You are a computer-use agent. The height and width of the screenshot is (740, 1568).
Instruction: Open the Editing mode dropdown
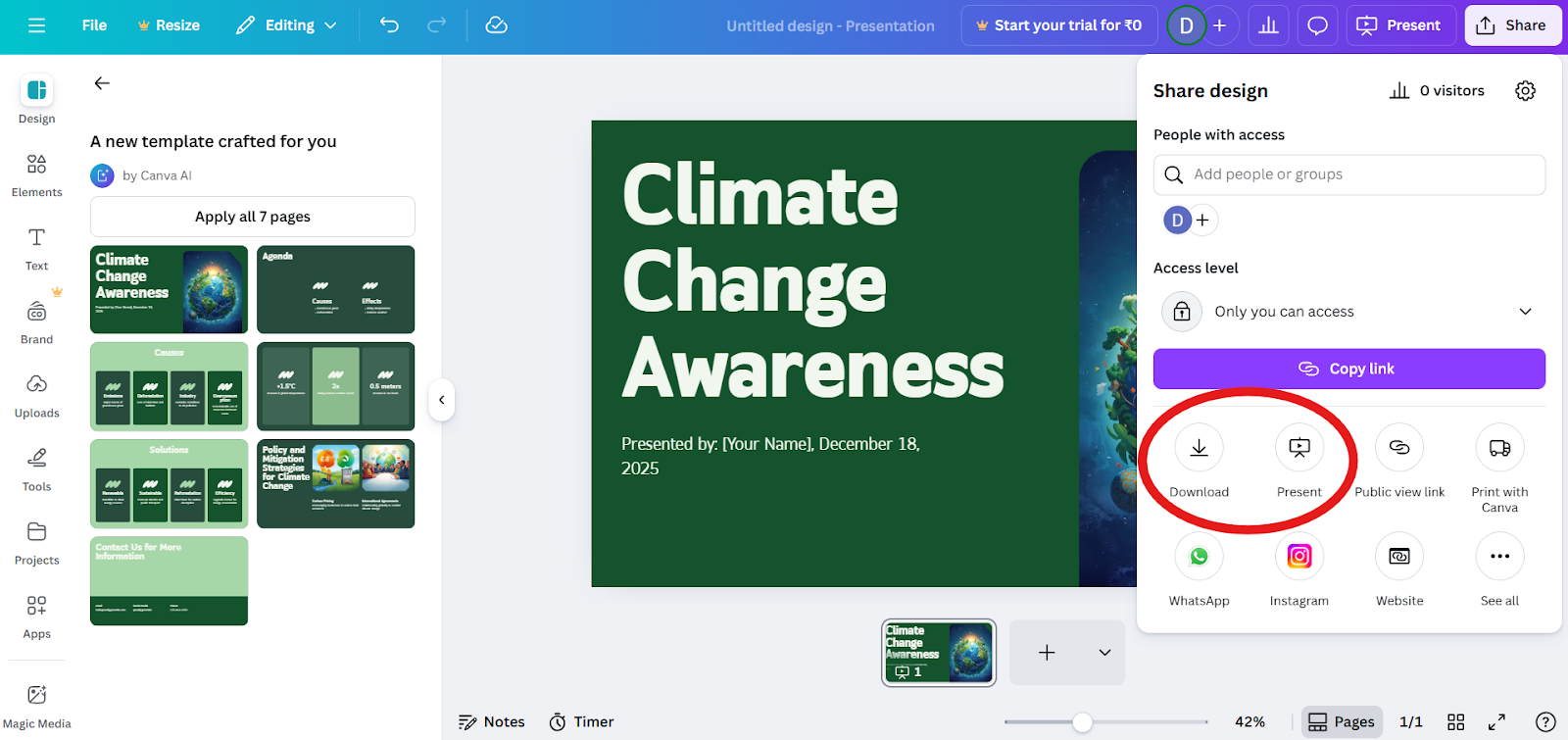click(286, 25)
